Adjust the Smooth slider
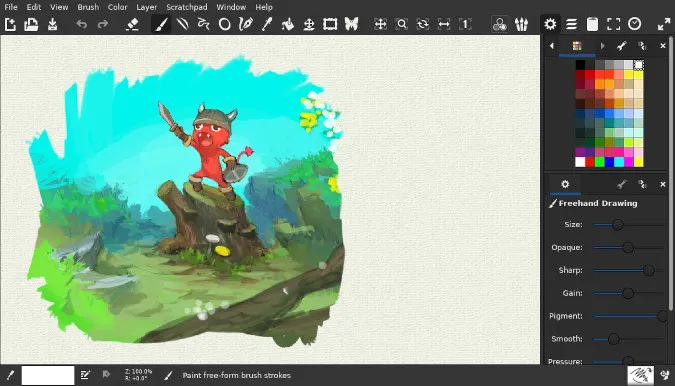 pos(628,339)
